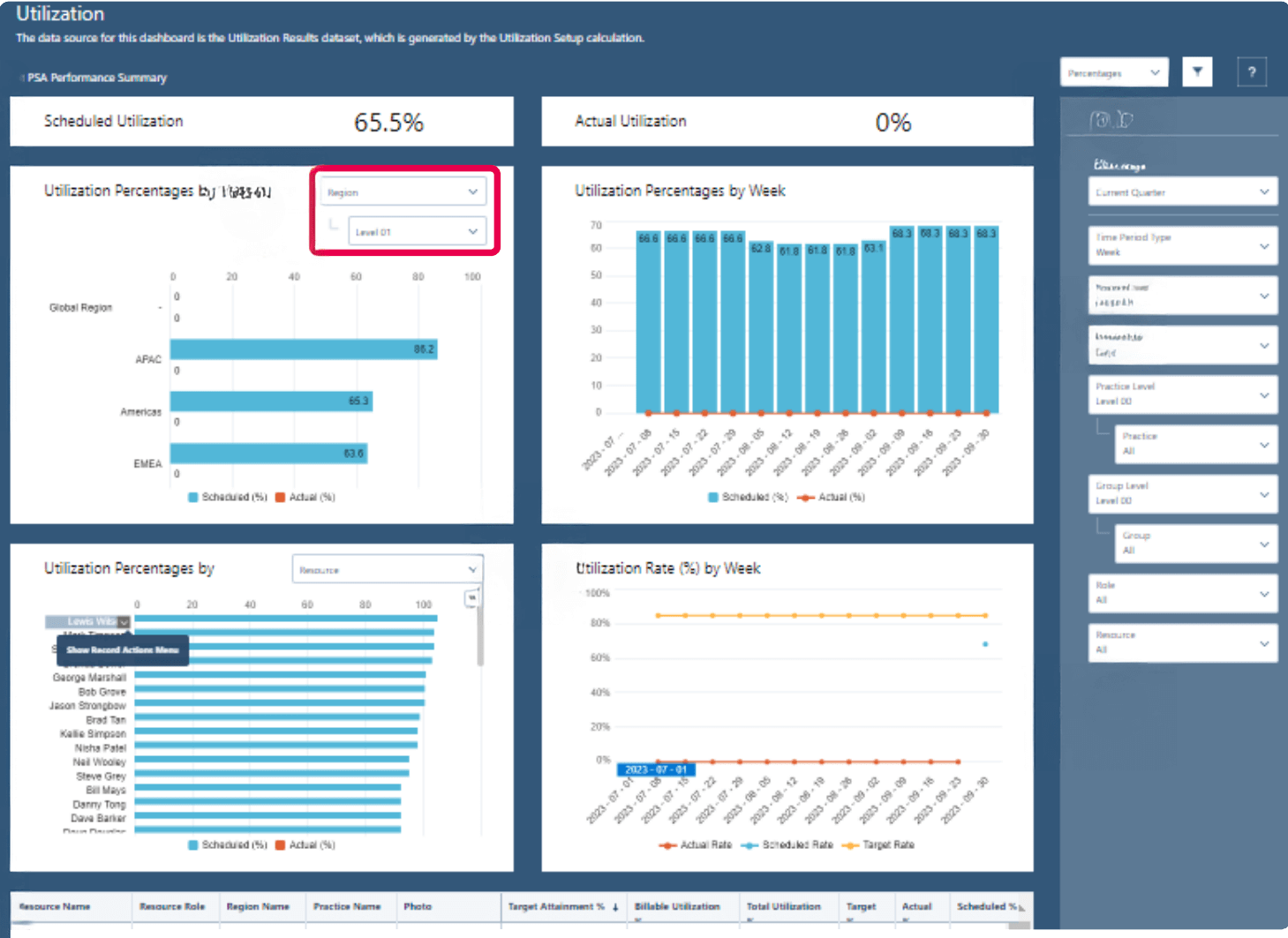Click the question mark help icon

(x=1252, y=71)
